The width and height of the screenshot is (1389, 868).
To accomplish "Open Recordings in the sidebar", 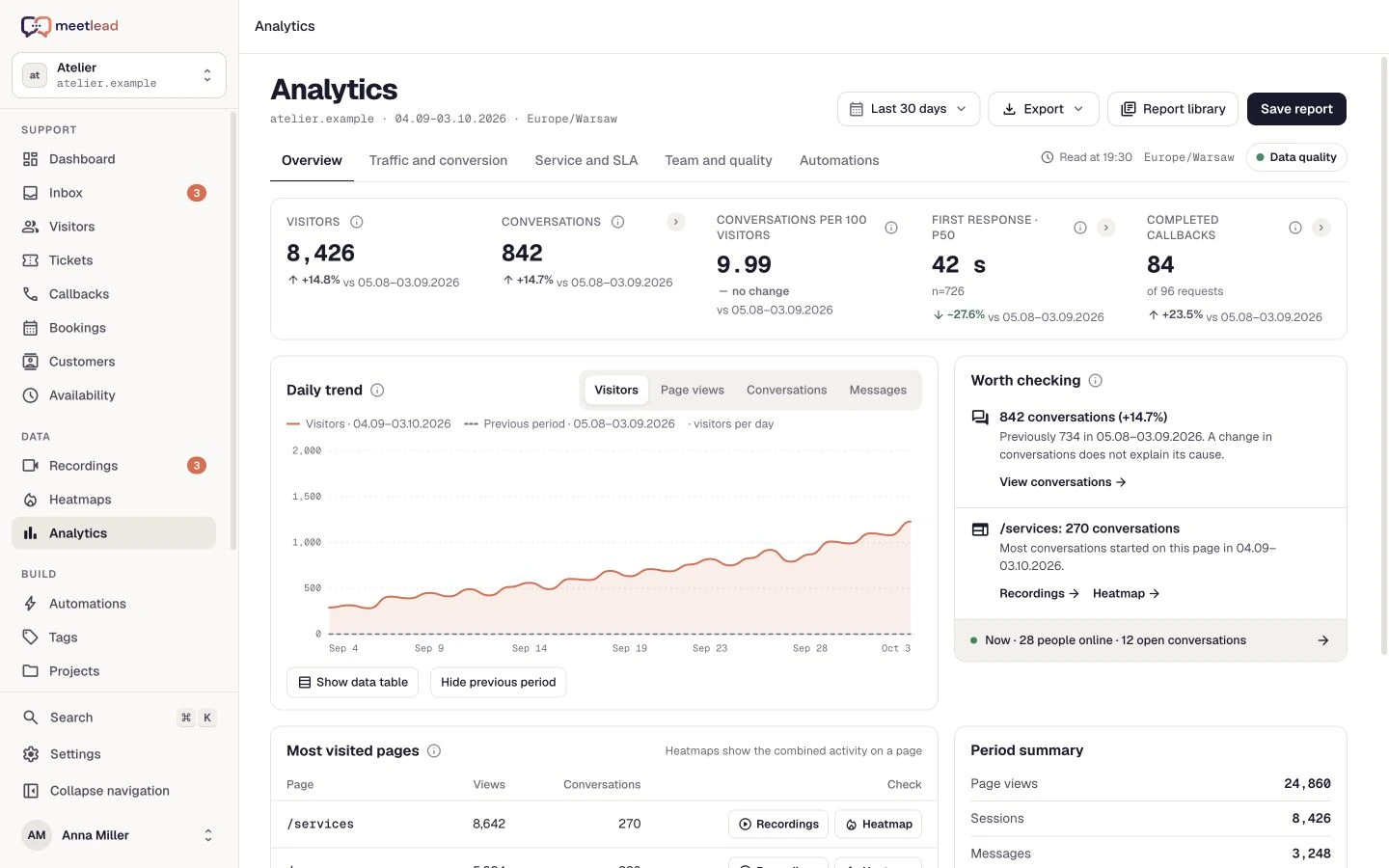I will (114, 466).
